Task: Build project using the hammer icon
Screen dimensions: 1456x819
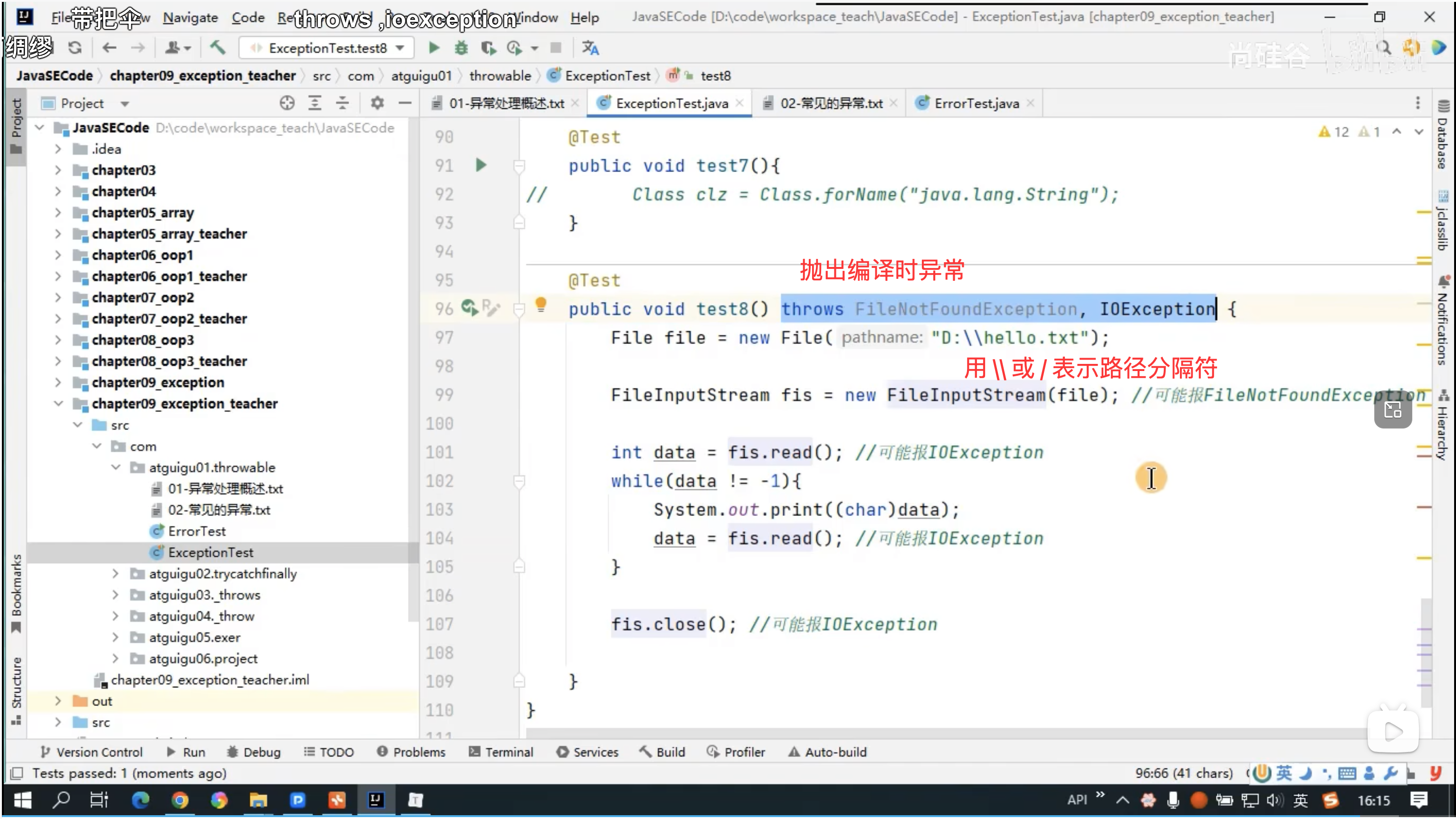Action: (x=218, y=48)
